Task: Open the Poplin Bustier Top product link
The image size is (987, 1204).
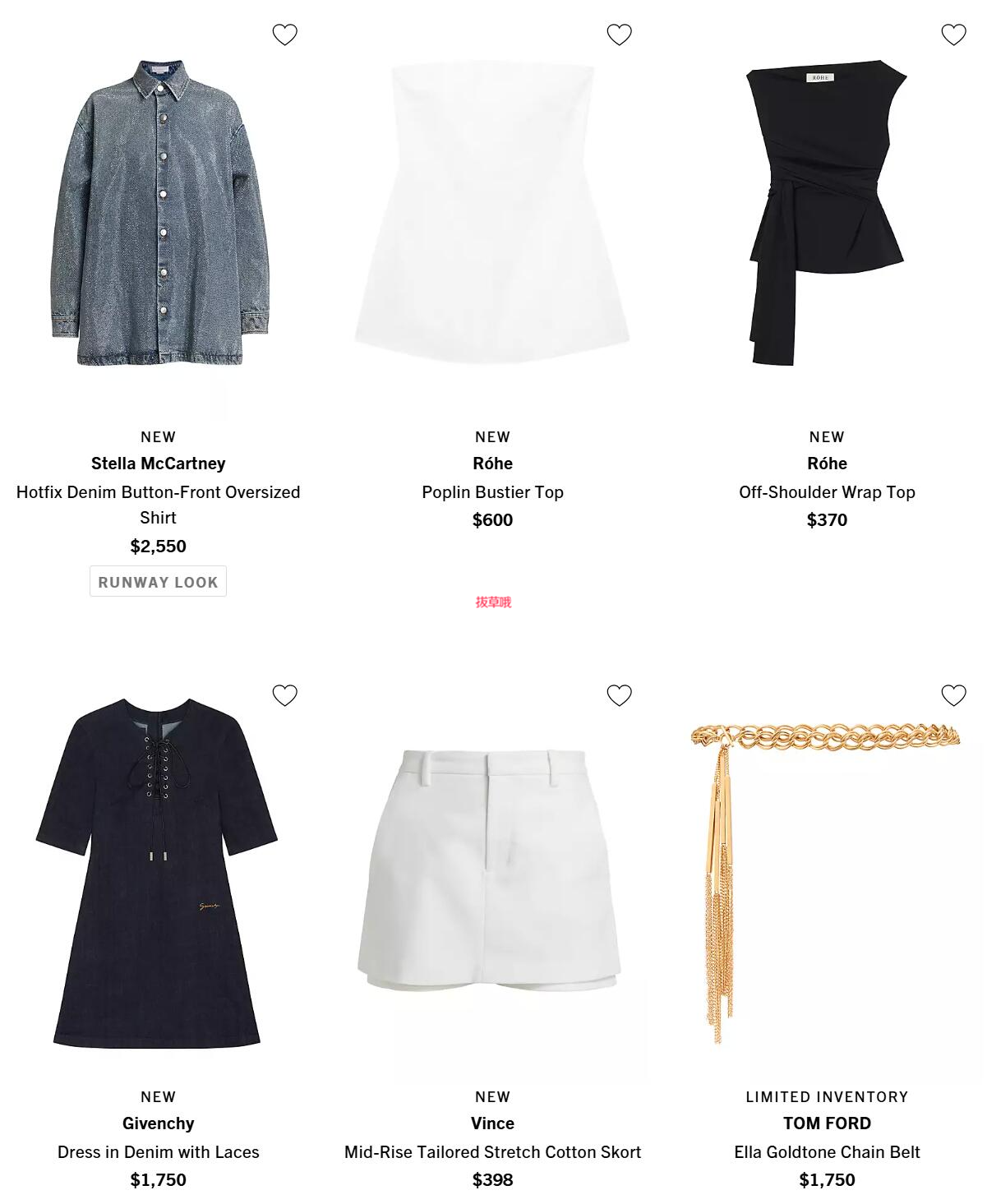Action: click(x=492, y=492)
